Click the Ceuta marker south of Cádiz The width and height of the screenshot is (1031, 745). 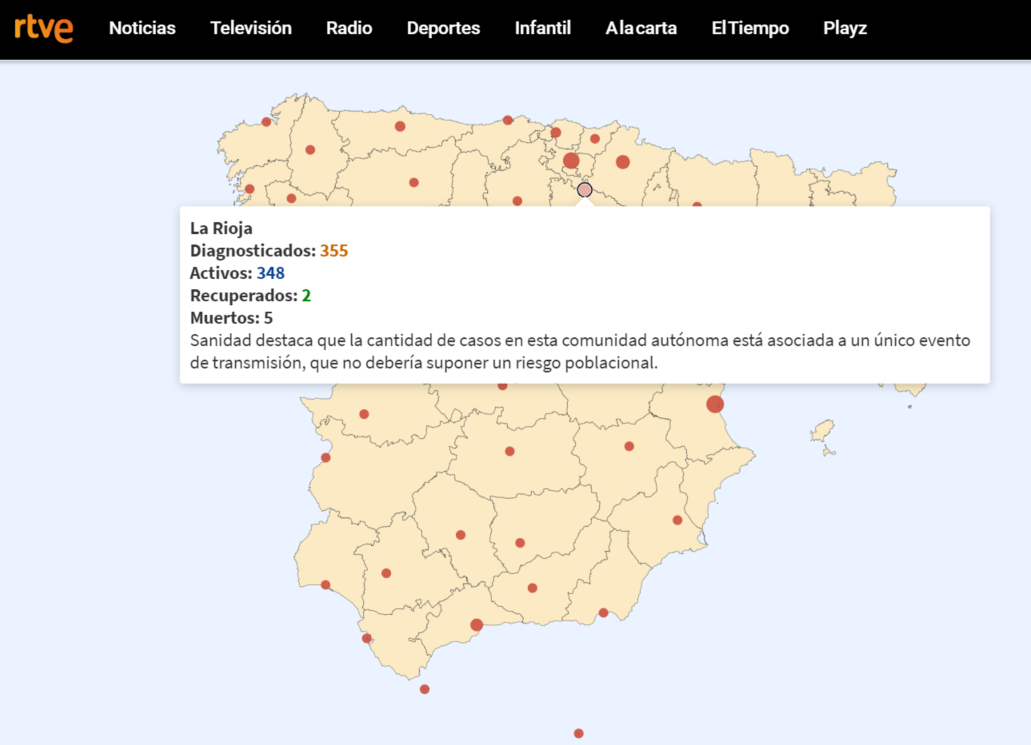pyautogui.click(x=425, y=689)
